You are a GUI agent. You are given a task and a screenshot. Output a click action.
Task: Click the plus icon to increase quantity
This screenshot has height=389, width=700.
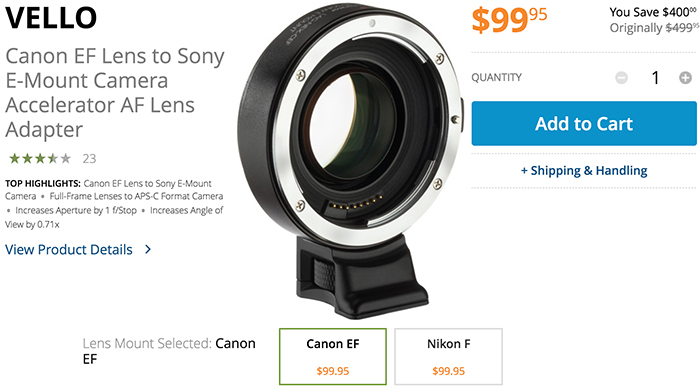pyautogui.click(x=685, y=78)
